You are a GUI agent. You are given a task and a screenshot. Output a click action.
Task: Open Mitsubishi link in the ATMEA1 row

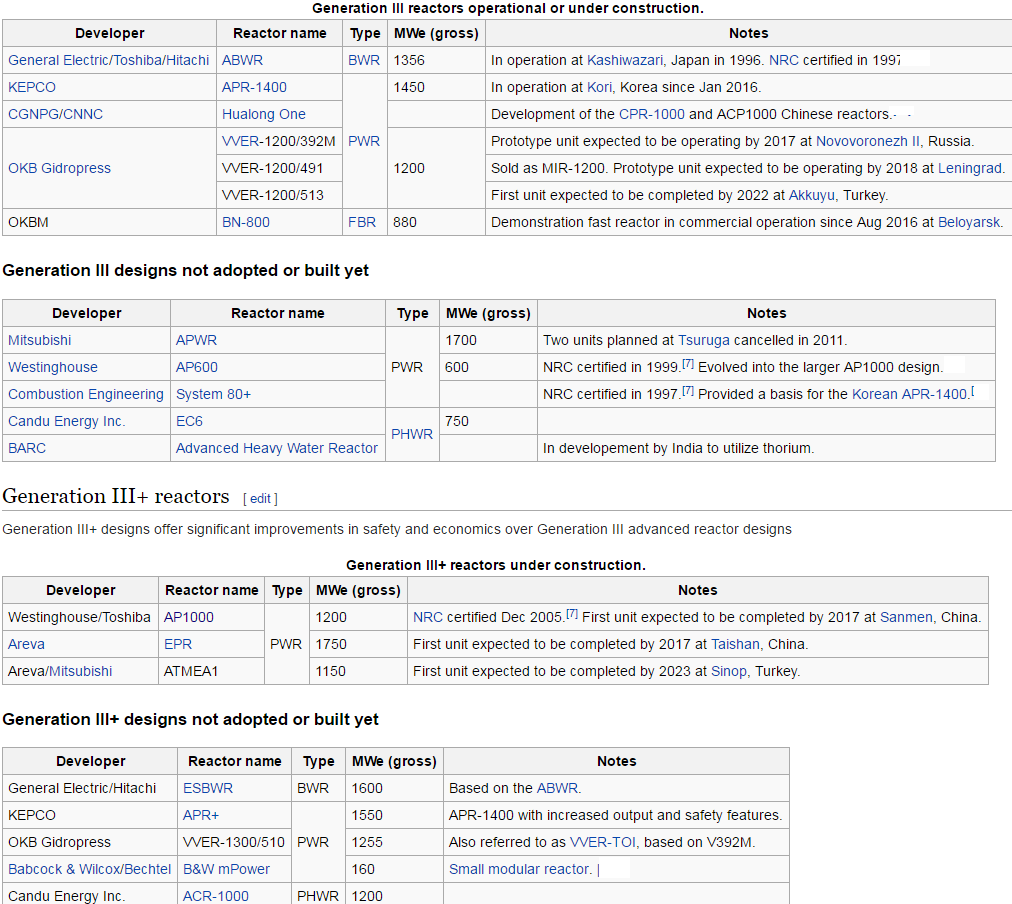coord(81,672)
